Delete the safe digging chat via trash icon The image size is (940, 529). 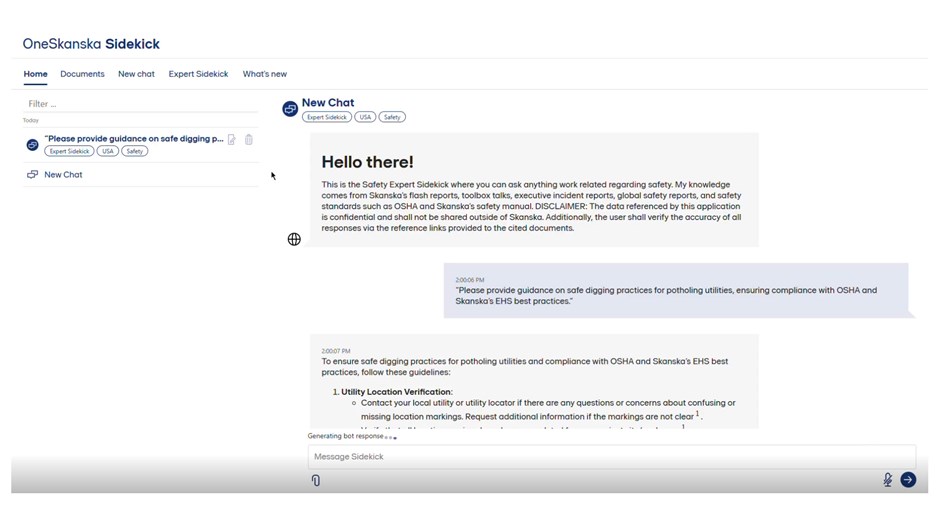point(249,140)
